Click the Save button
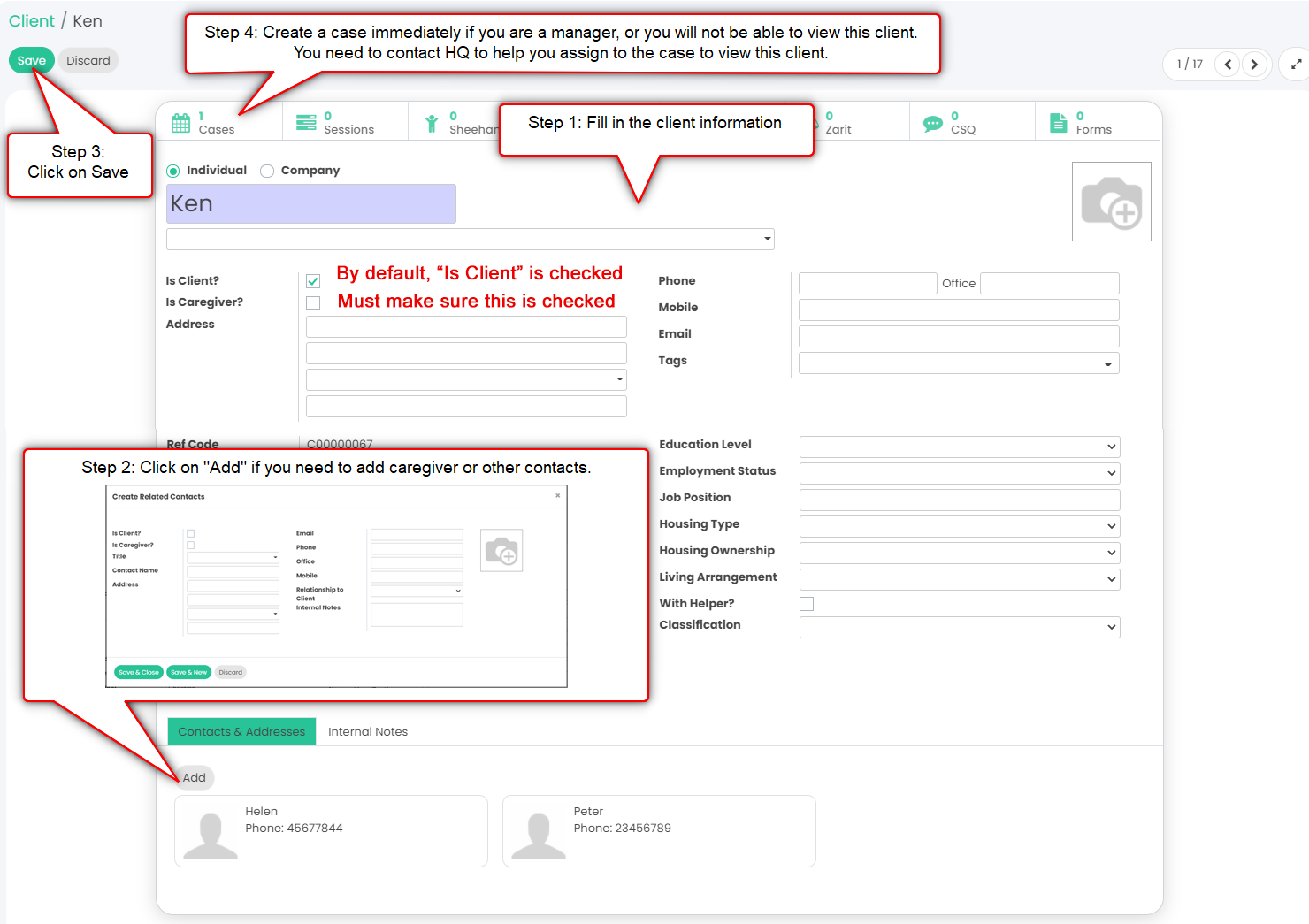Screen dimensions: 1309x924 [32, 60]
